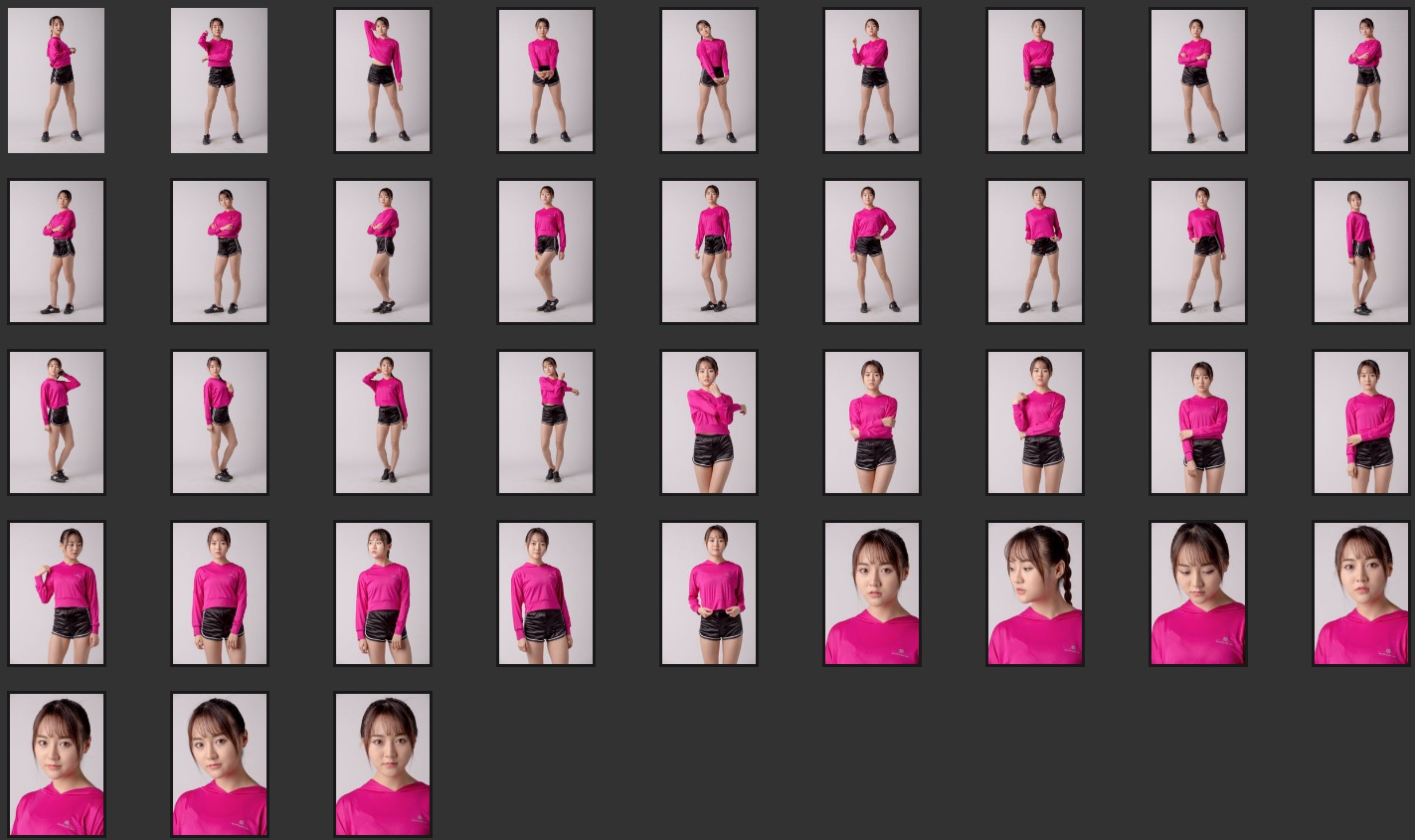Select the close-up portrait with eyes looking down
The width and height of the screenshot is (1415, 840).
click(x=1198, y=593)
